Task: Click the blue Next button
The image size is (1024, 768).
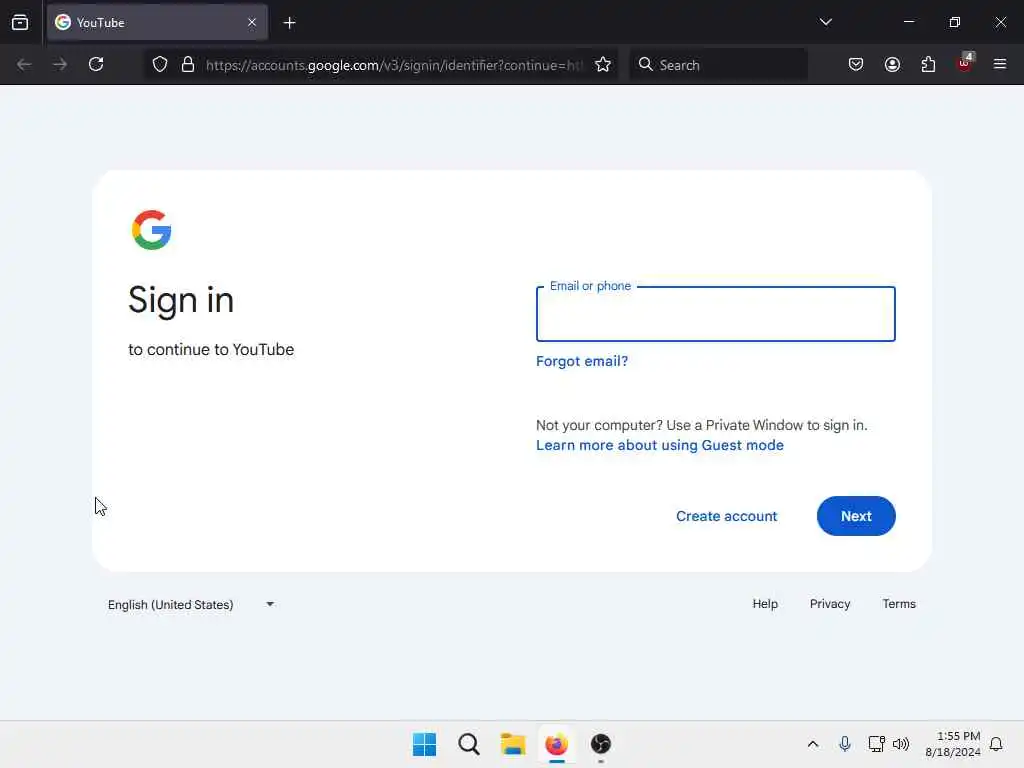Action: click(856, 516)
